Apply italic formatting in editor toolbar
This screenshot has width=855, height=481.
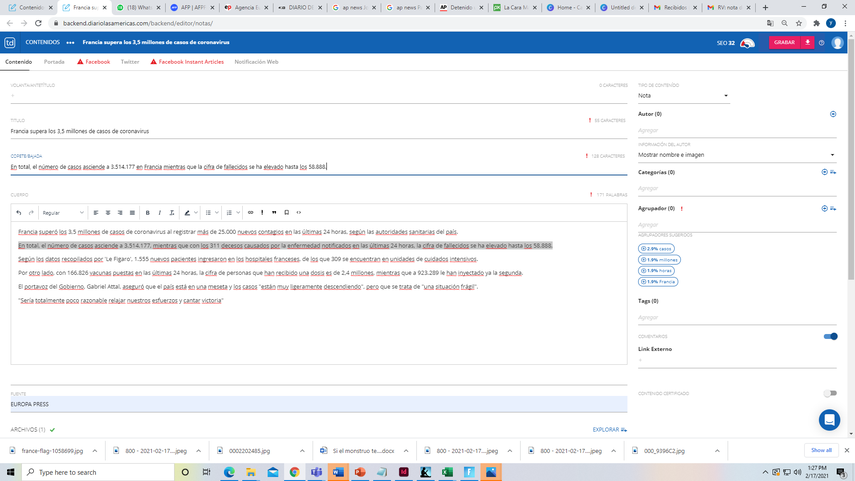(x=159, y=212)
